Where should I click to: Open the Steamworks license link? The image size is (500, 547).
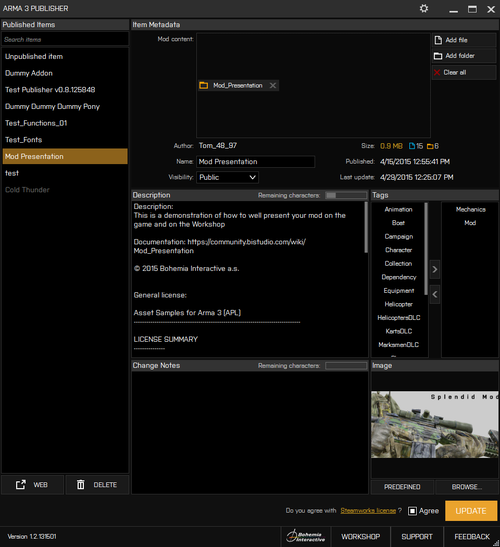click(x=368, y=511)
